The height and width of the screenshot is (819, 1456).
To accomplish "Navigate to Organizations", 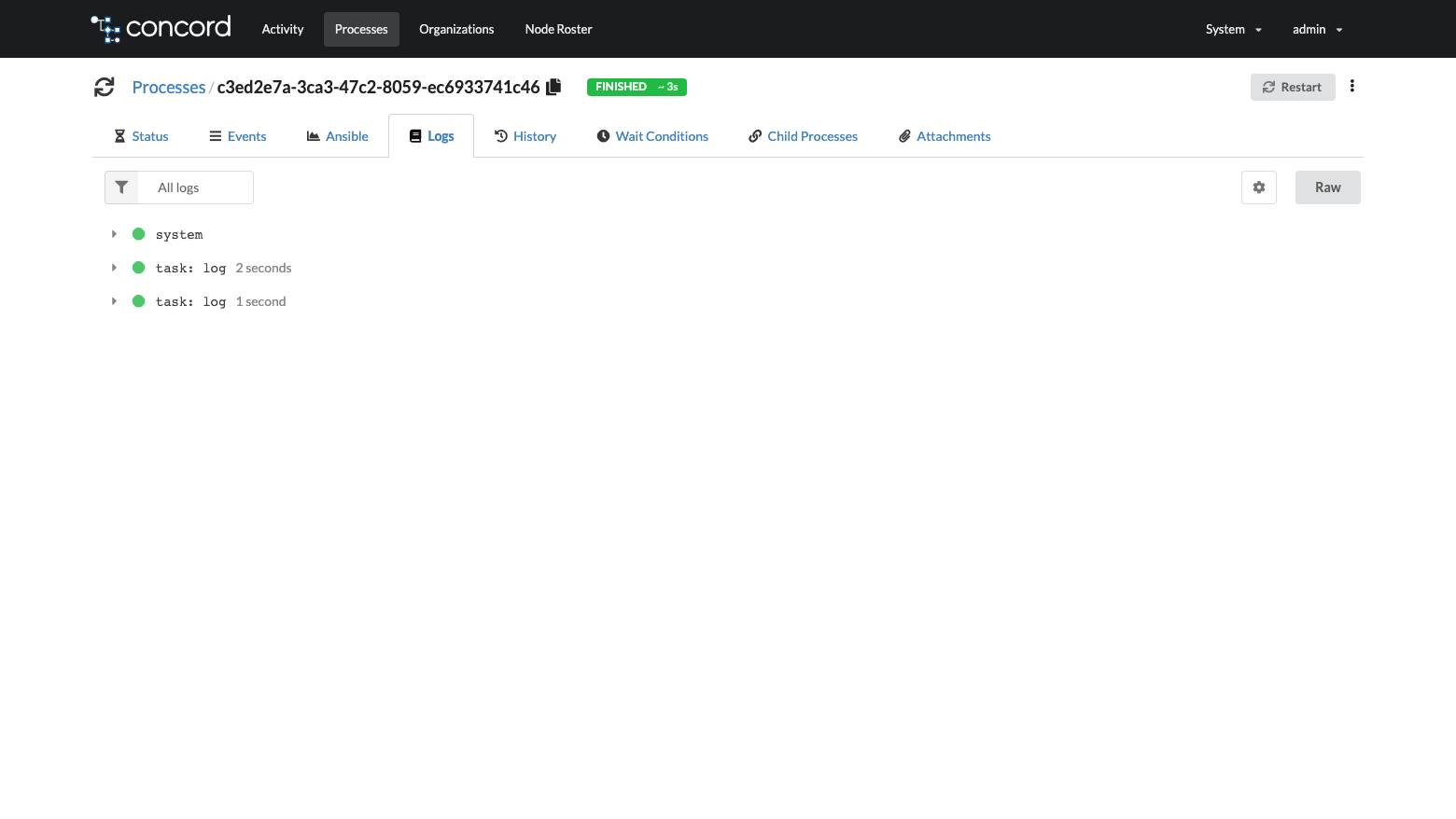I will pyautogui.click(x=456, y=29).
